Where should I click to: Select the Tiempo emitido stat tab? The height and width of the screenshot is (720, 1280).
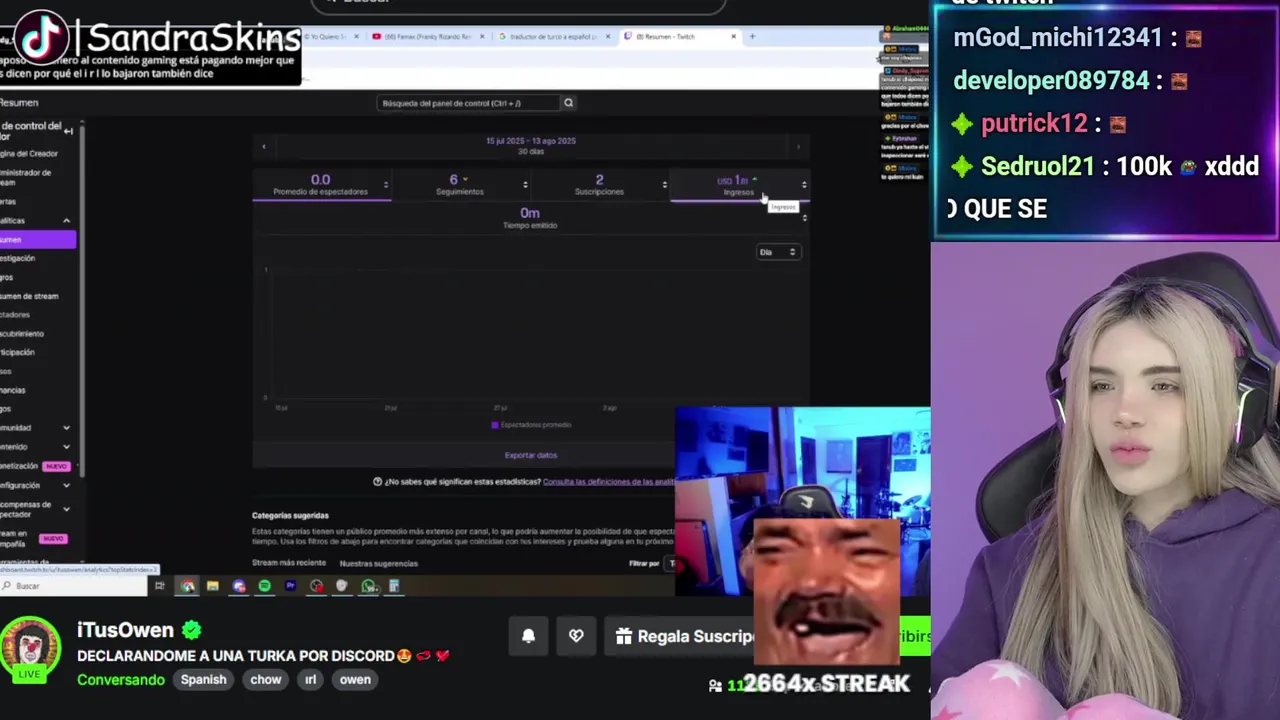tap(530, 218)
